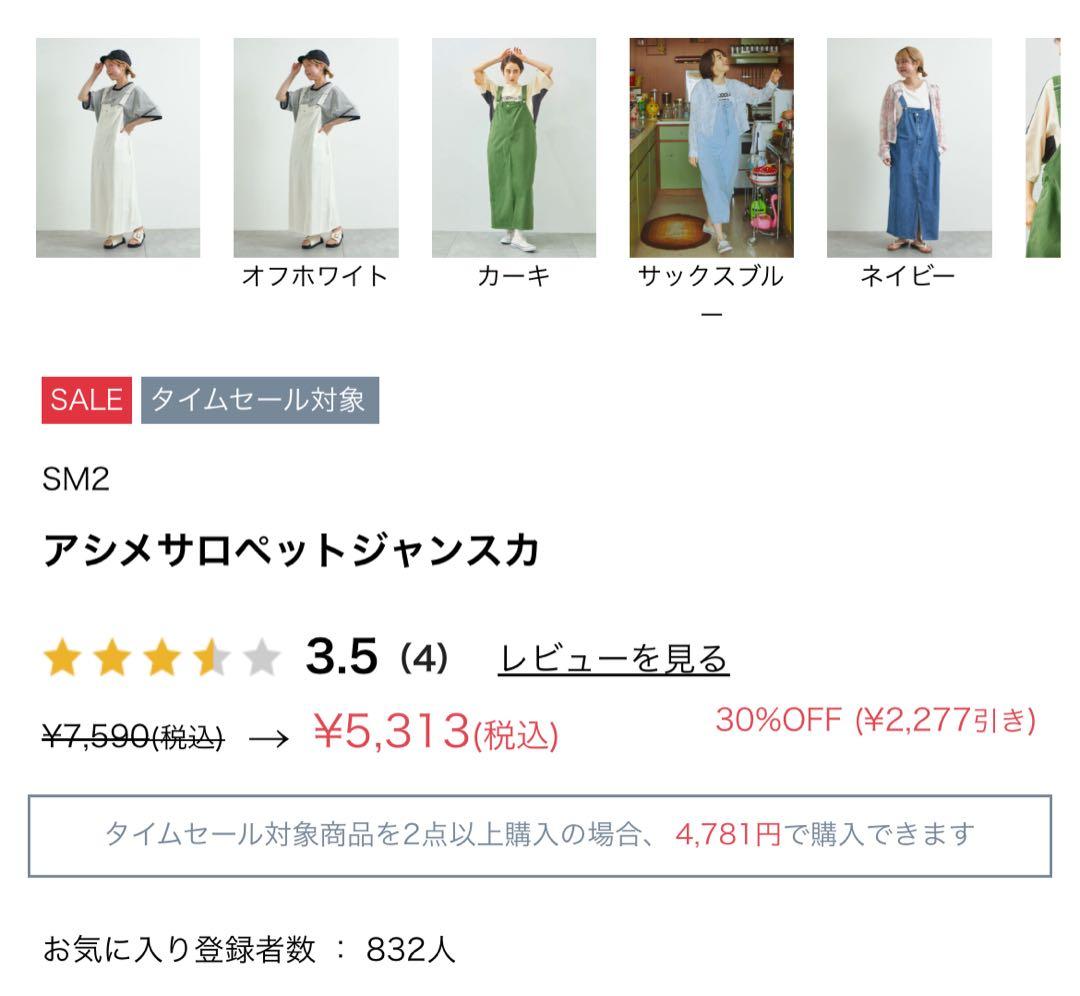Click the first gold rating star

click(62, 657)
